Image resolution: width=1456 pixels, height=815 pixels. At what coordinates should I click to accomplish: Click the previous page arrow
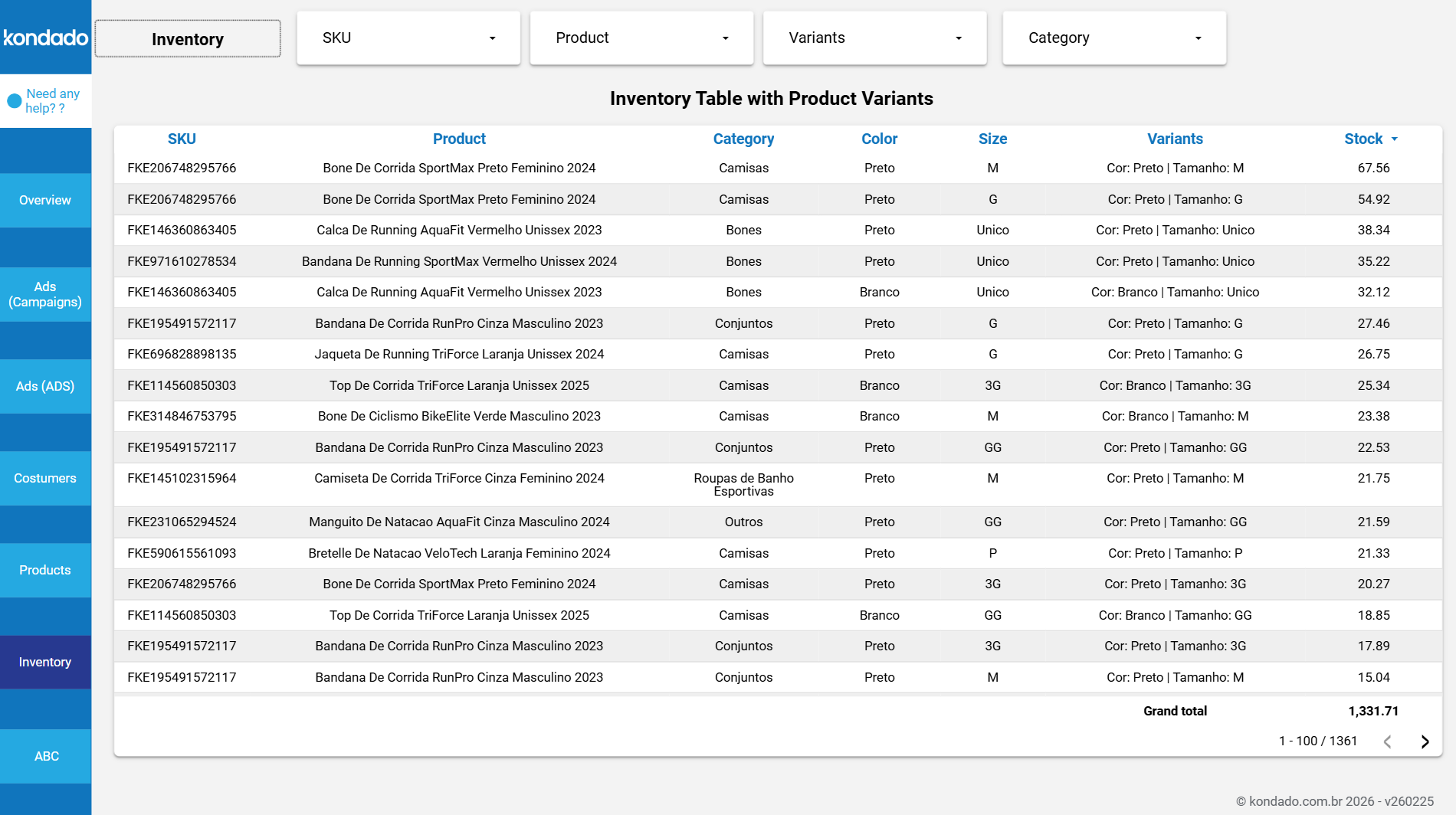[1387, 741]
